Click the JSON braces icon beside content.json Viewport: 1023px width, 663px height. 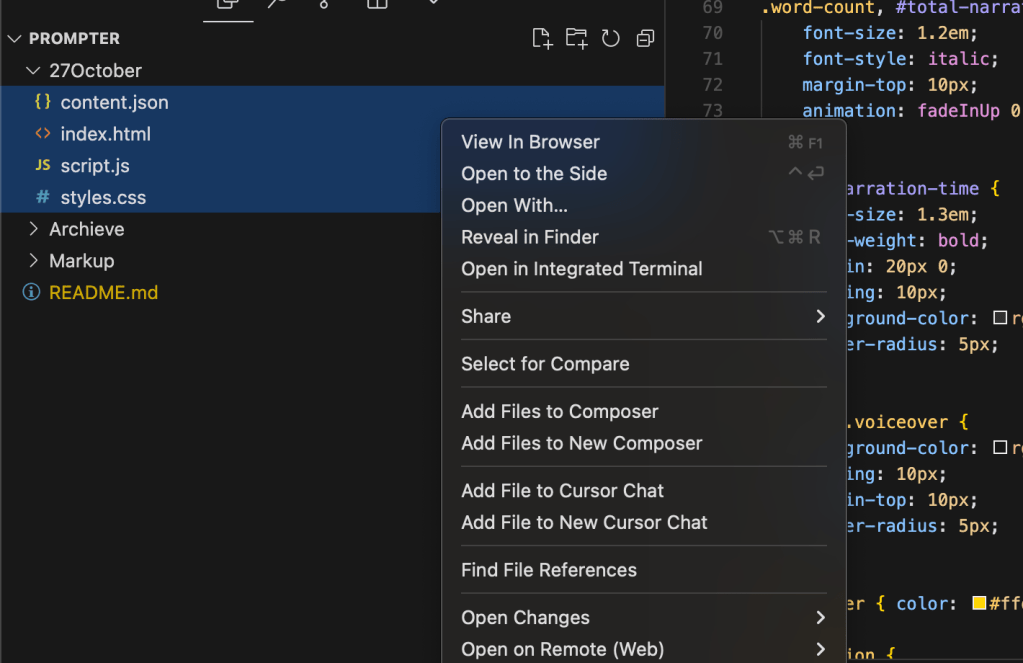(43, 102)
